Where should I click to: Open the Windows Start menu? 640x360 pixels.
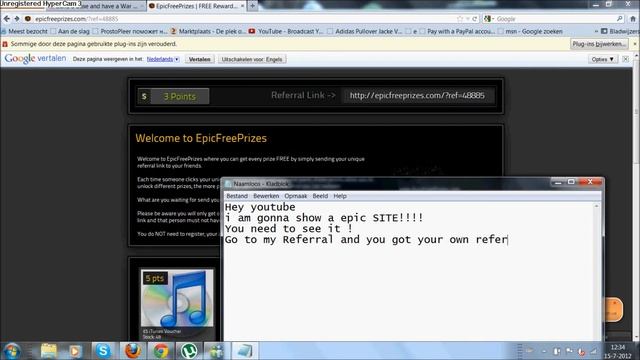12,351
